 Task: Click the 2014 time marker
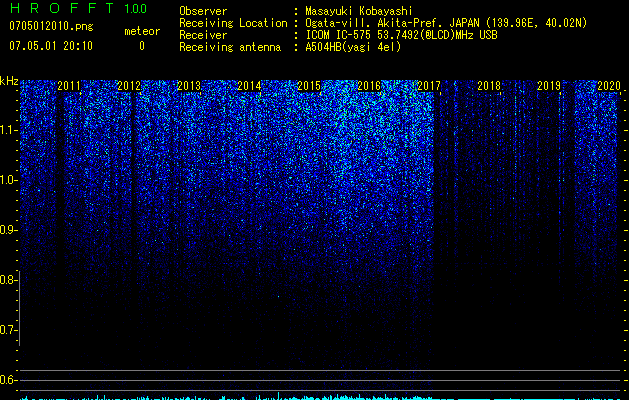[x=249, y=86]
